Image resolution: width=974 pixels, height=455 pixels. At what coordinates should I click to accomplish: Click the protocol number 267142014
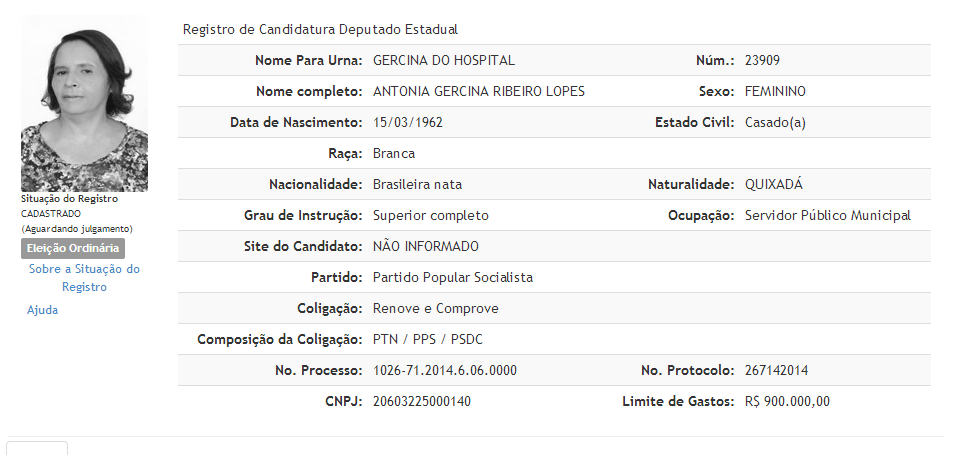pos(777,371)
